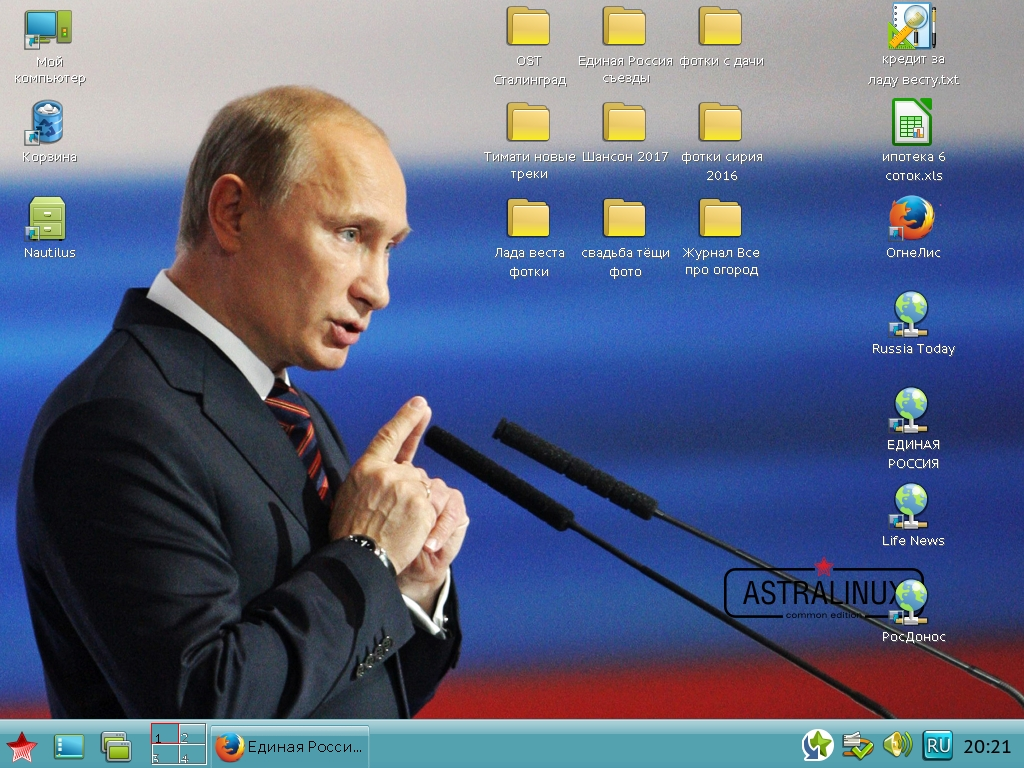Switch to virtual desktop 3
Viewport: 1024px width, 768px height.
click(165, 754)
